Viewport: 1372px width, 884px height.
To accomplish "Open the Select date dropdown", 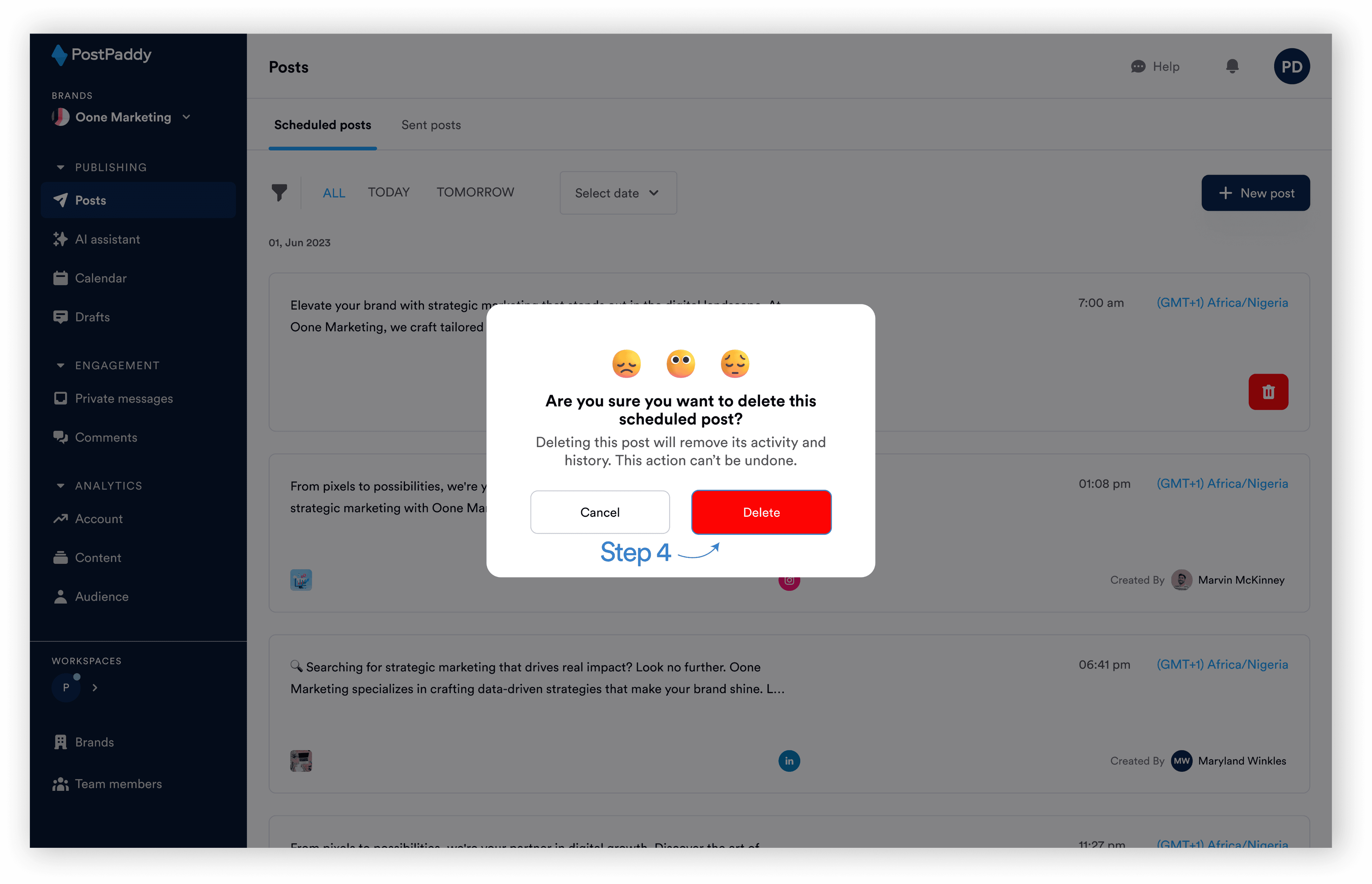I will coord(618,193).
